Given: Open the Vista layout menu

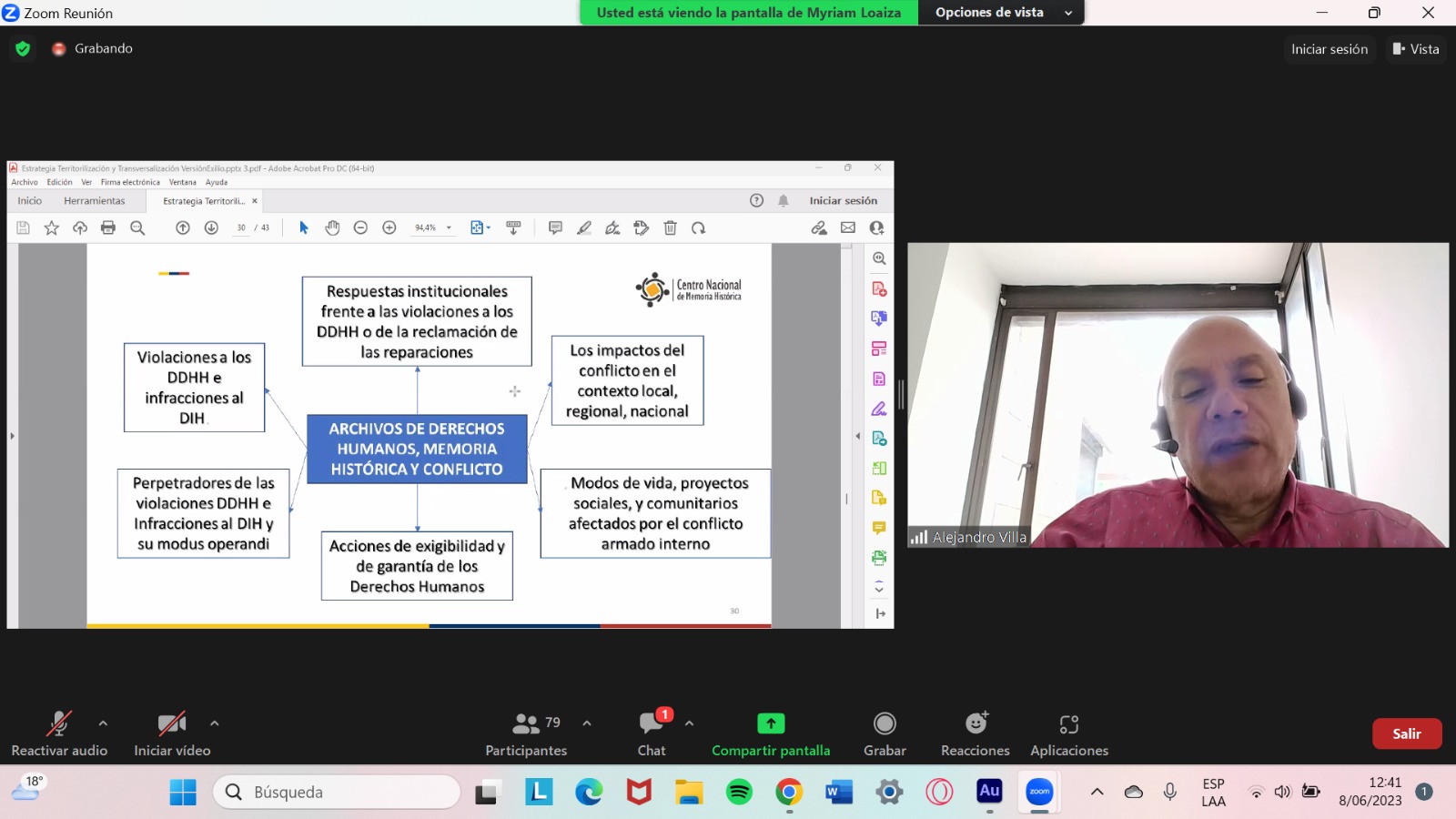Looking at the screenshot, I should (1416, 49).
